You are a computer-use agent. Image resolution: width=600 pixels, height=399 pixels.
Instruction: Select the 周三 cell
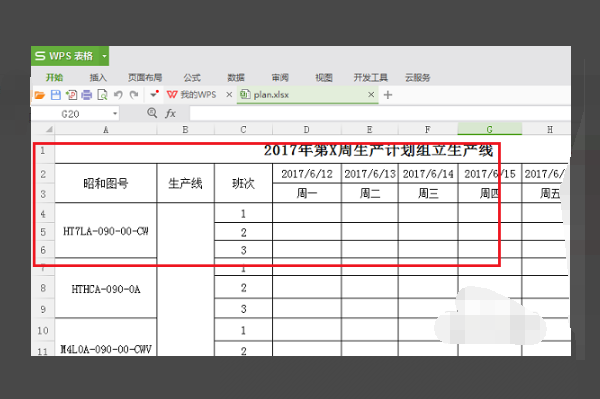[428, 193]
